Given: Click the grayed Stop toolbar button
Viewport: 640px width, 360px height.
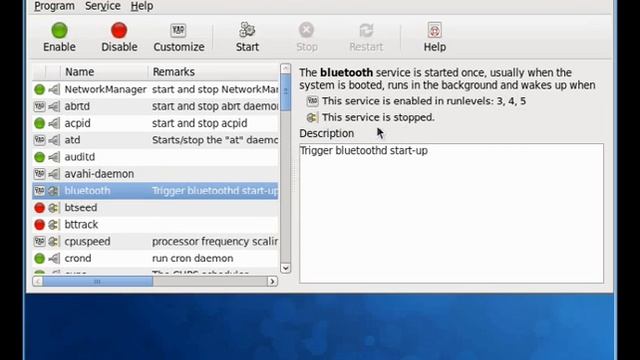Looking at the screenshot, I should (x=307, y=37).
